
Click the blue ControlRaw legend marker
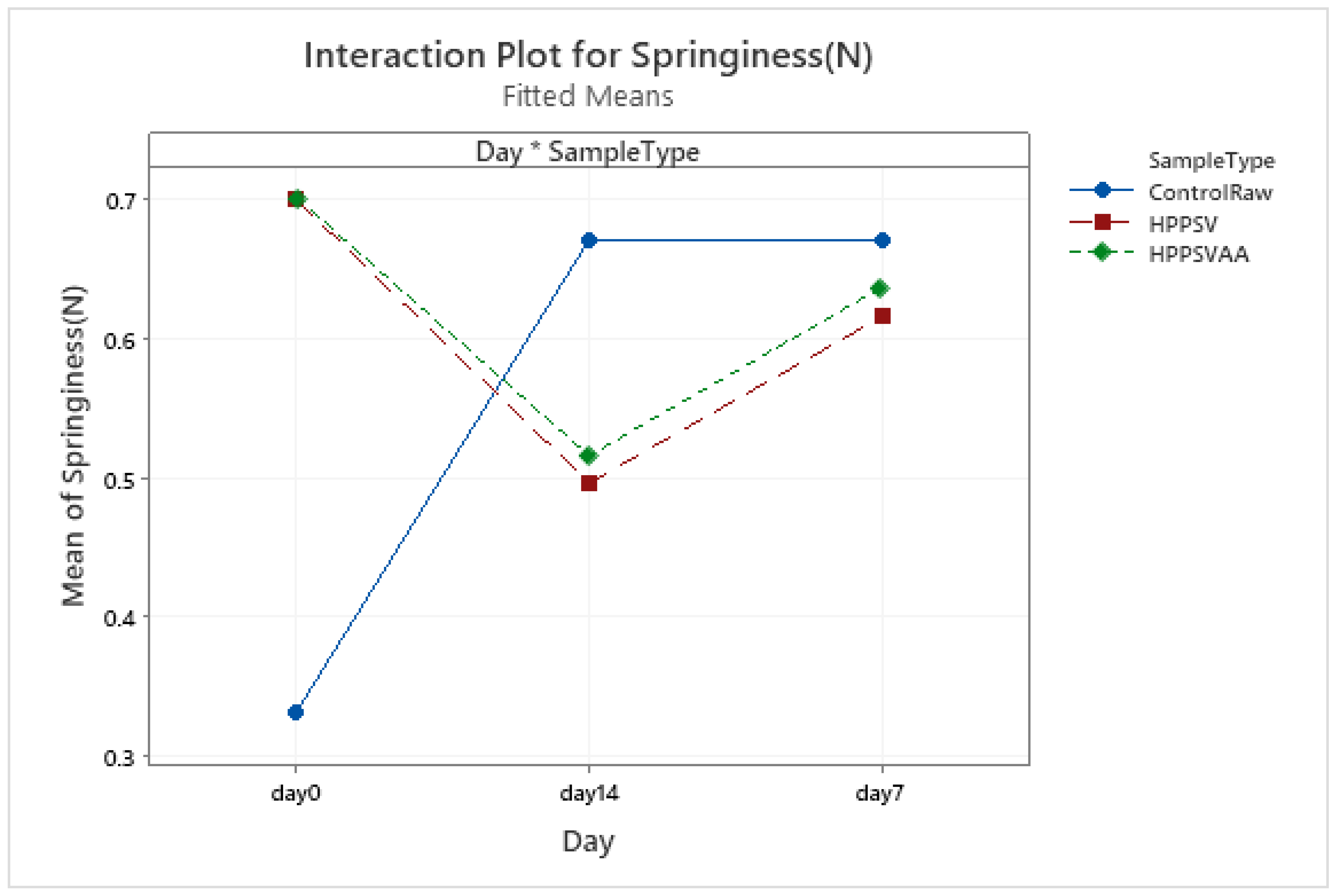coord(1102,190)
